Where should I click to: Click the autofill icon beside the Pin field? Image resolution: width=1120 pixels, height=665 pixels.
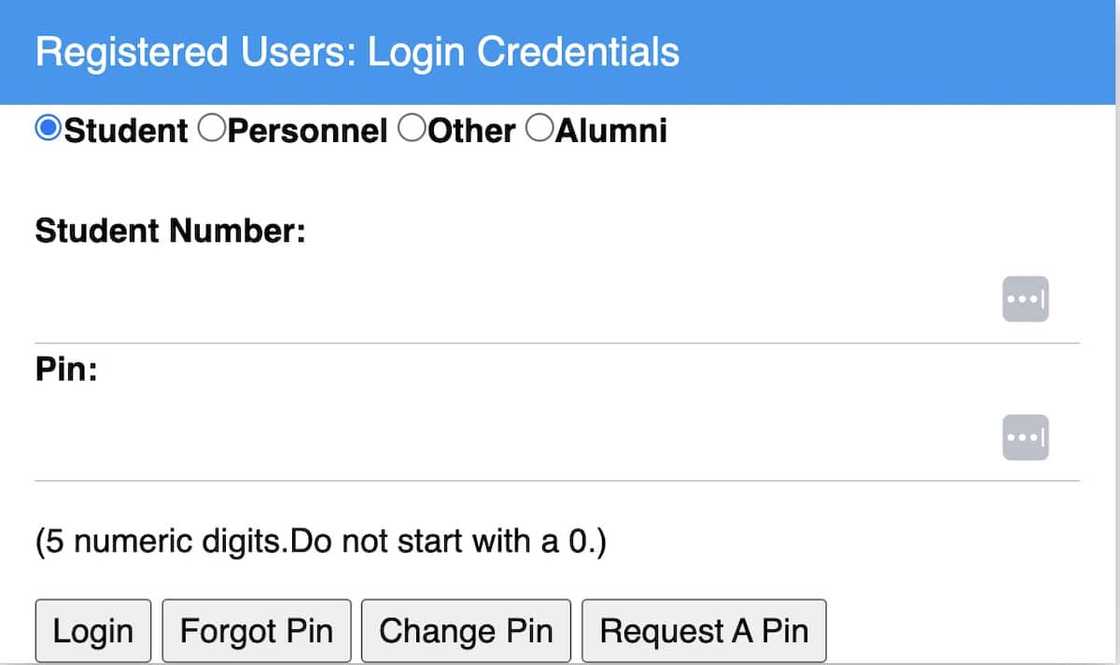1025,437
